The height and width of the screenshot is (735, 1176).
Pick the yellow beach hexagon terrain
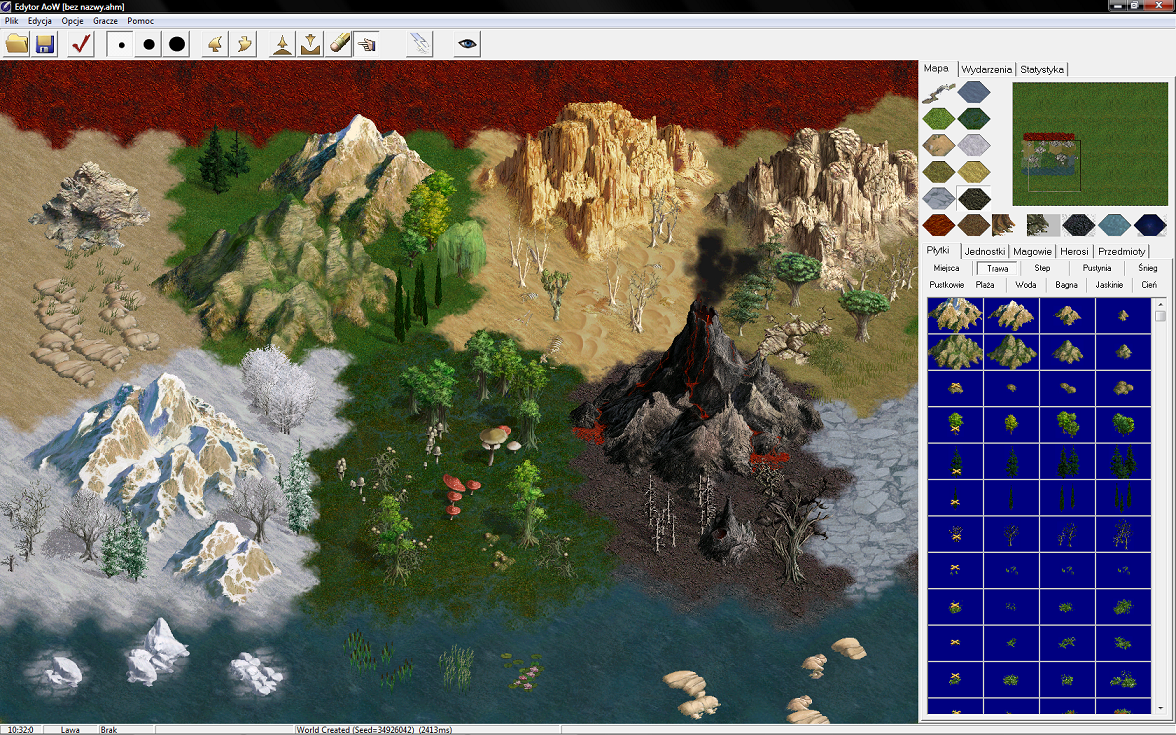click(974, 172)
